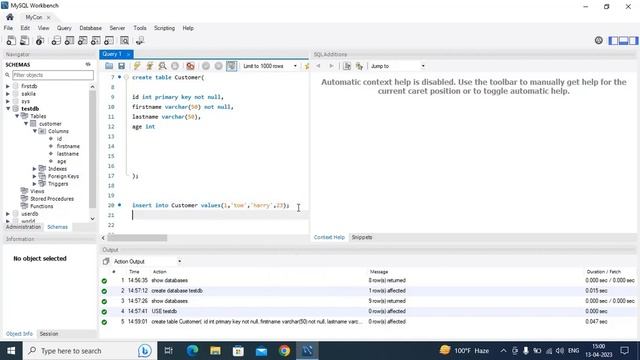Expand the firstdb schema node
The image size is (640, 360).
pos(8,86)
